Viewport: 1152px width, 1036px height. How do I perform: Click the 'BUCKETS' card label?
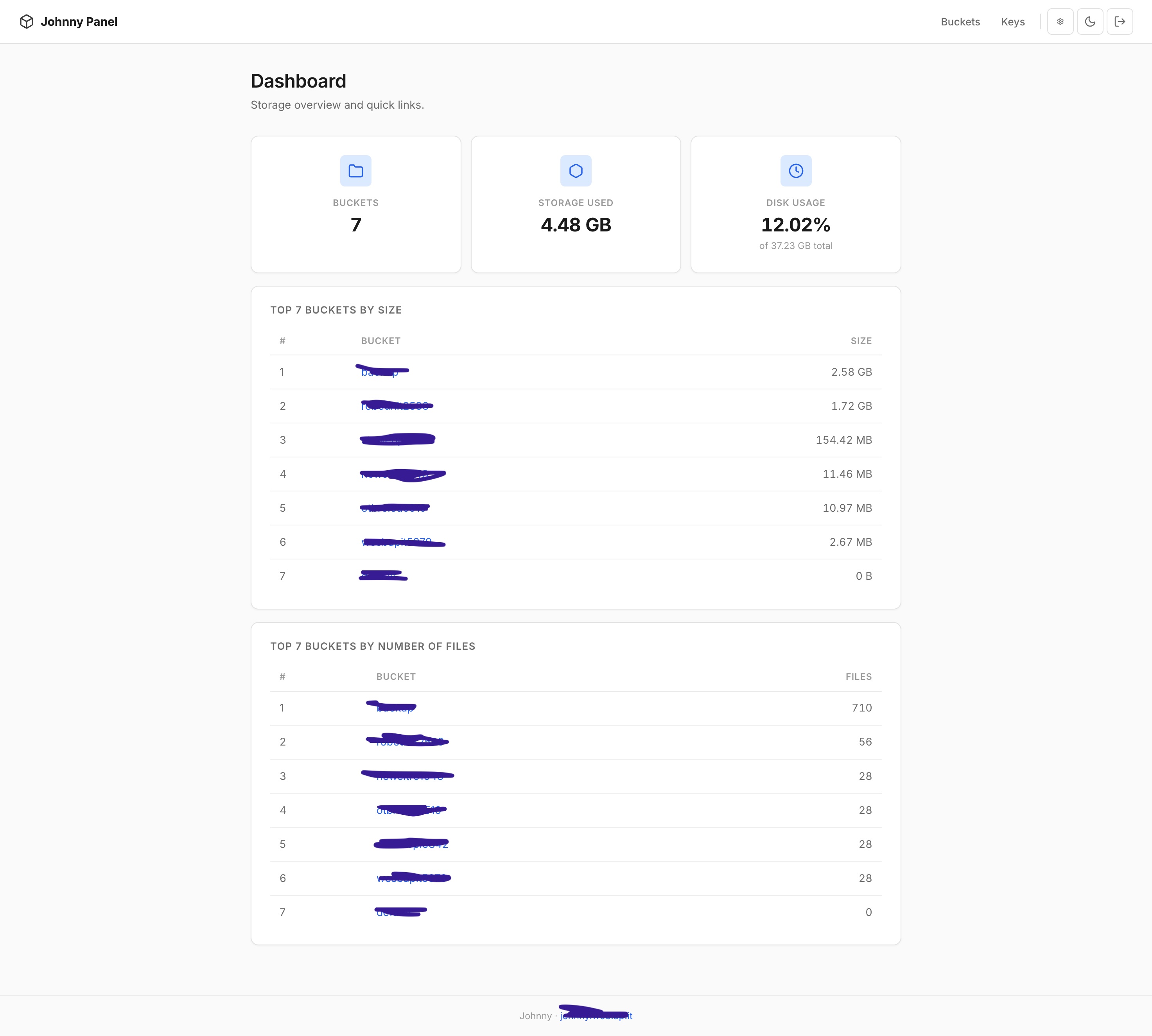click(356, 203)
